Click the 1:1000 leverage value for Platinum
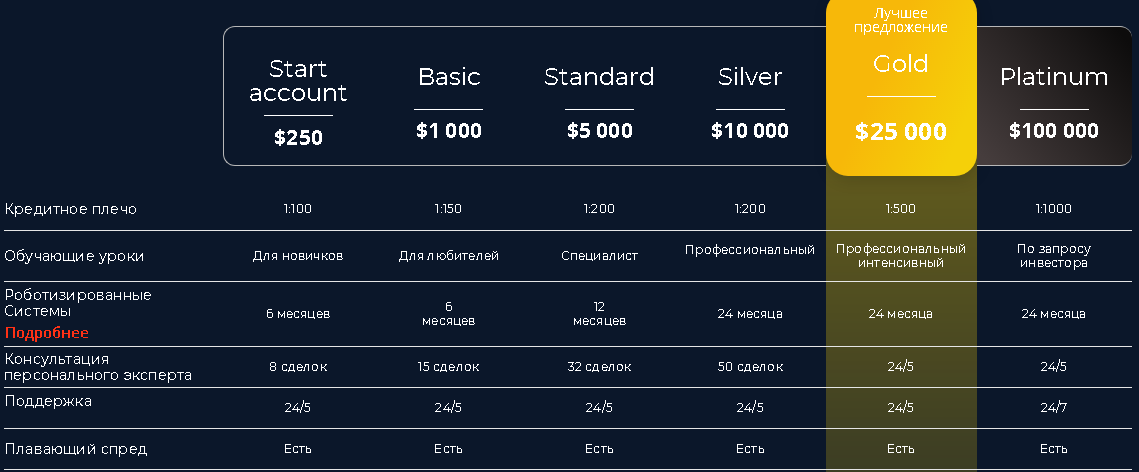 click(1054, 209)
